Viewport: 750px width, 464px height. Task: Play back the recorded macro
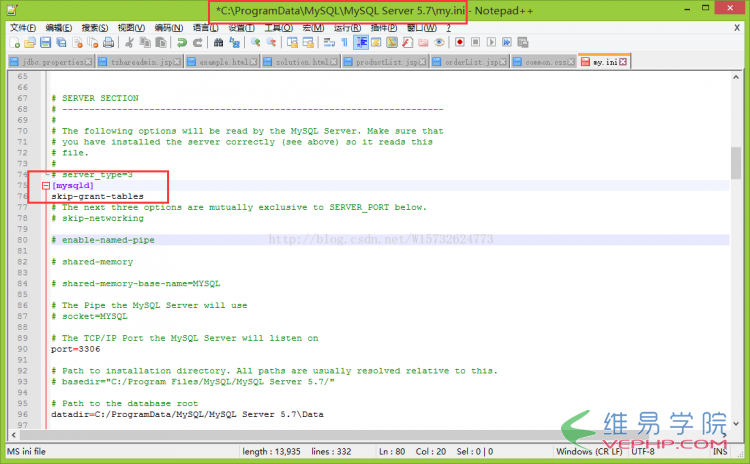491,43
